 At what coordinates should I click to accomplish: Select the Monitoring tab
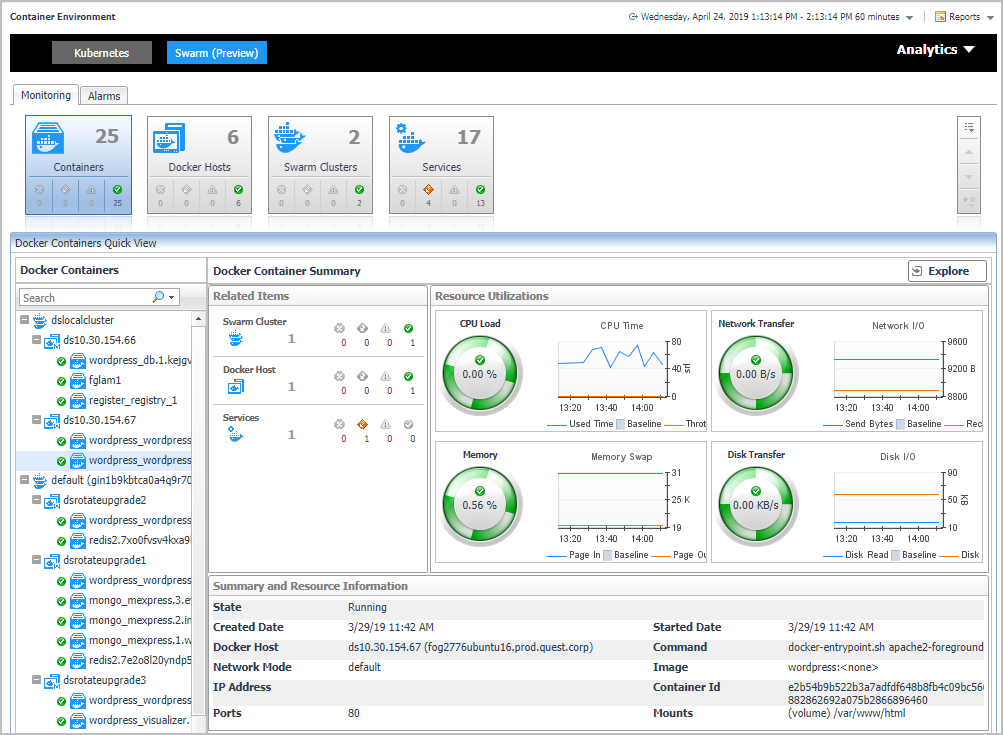pyautogui.click(x=46, y=95)
